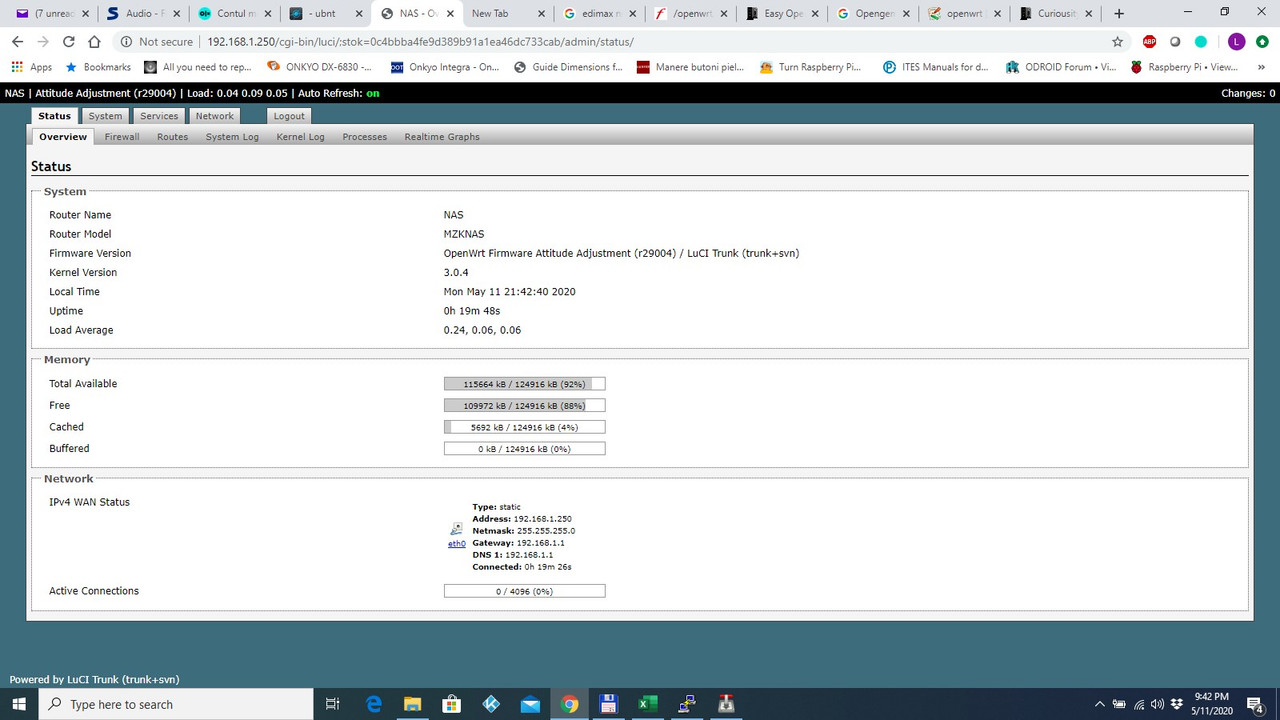Viewport: 1280px width, 720px height.
Task: Open Task View on the taskbar
Action: tap(333, 704)
